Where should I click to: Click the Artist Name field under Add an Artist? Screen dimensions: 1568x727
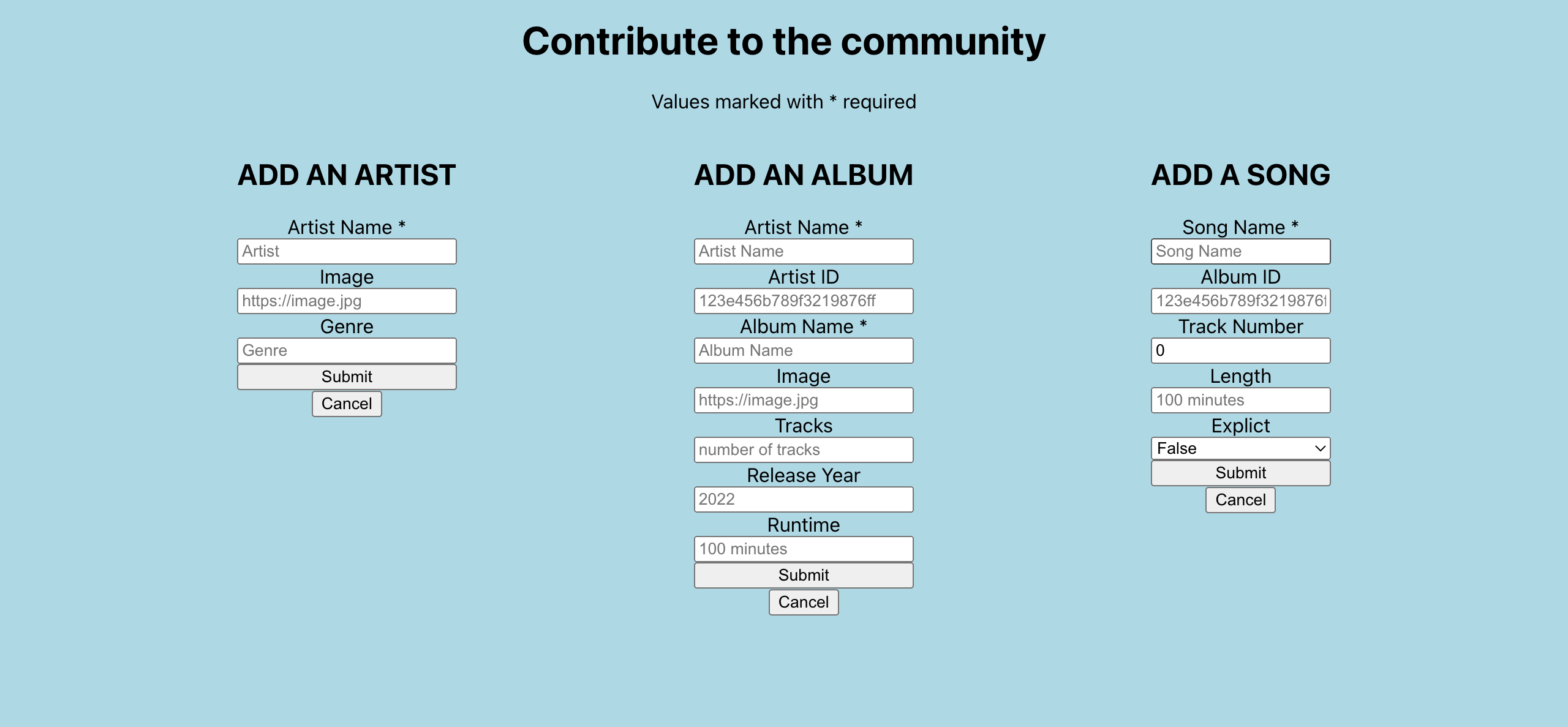[x=346, y=250]
